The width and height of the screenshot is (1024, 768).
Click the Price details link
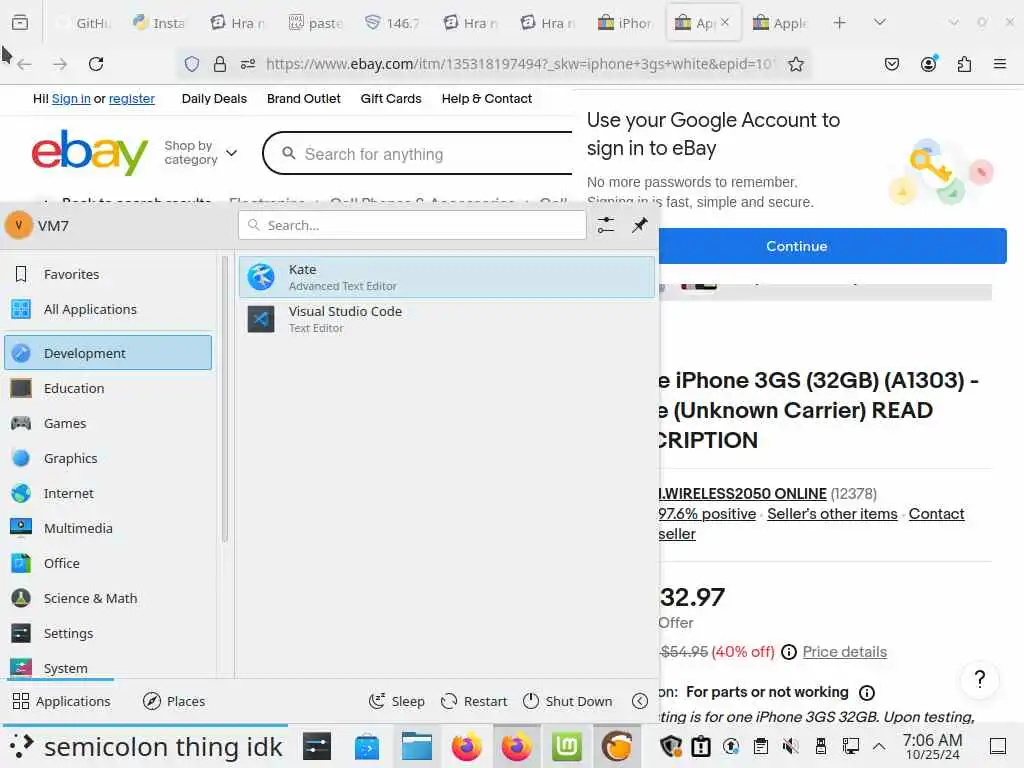(x=844, y=652)
